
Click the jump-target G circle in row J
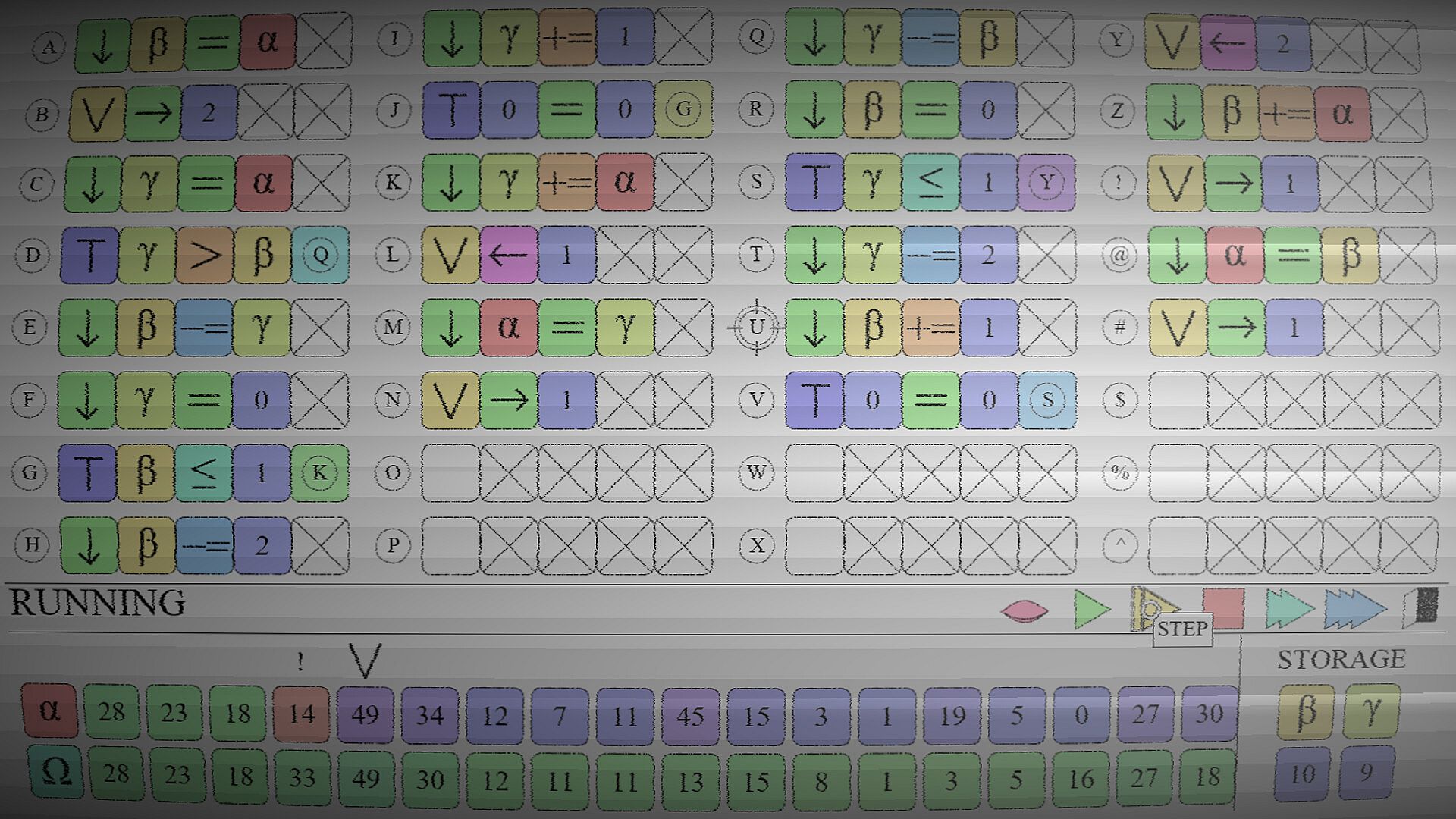(683, 110)
